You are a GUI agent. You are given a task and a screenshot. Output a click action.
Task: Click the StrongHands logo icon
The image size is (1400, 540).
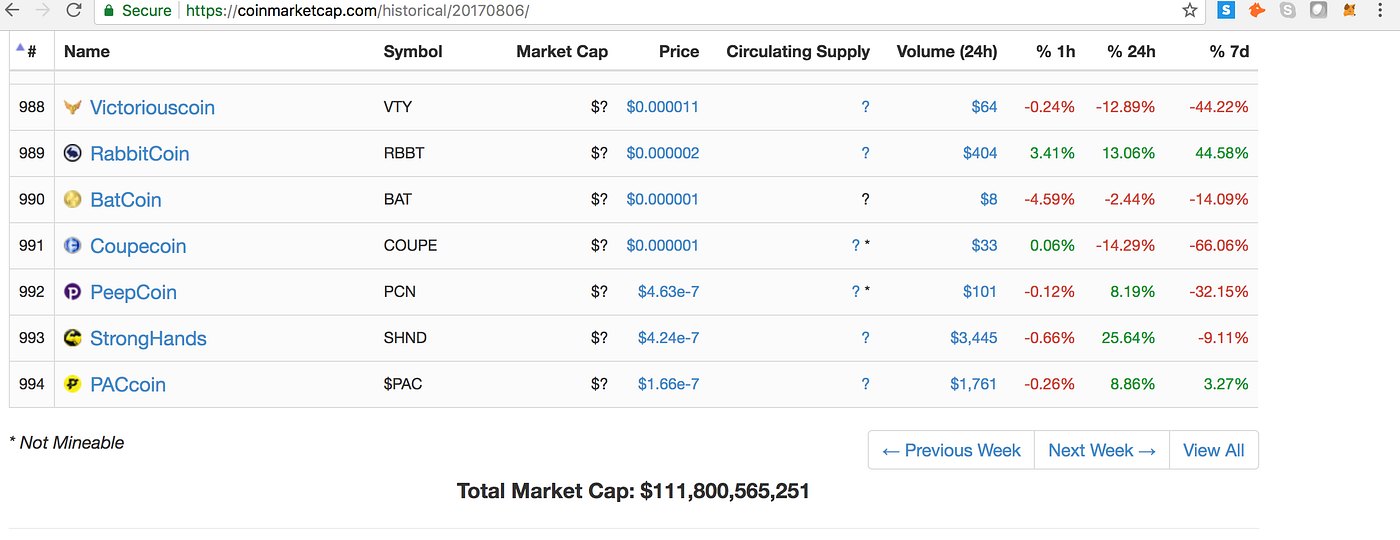[x=72, y=337]
